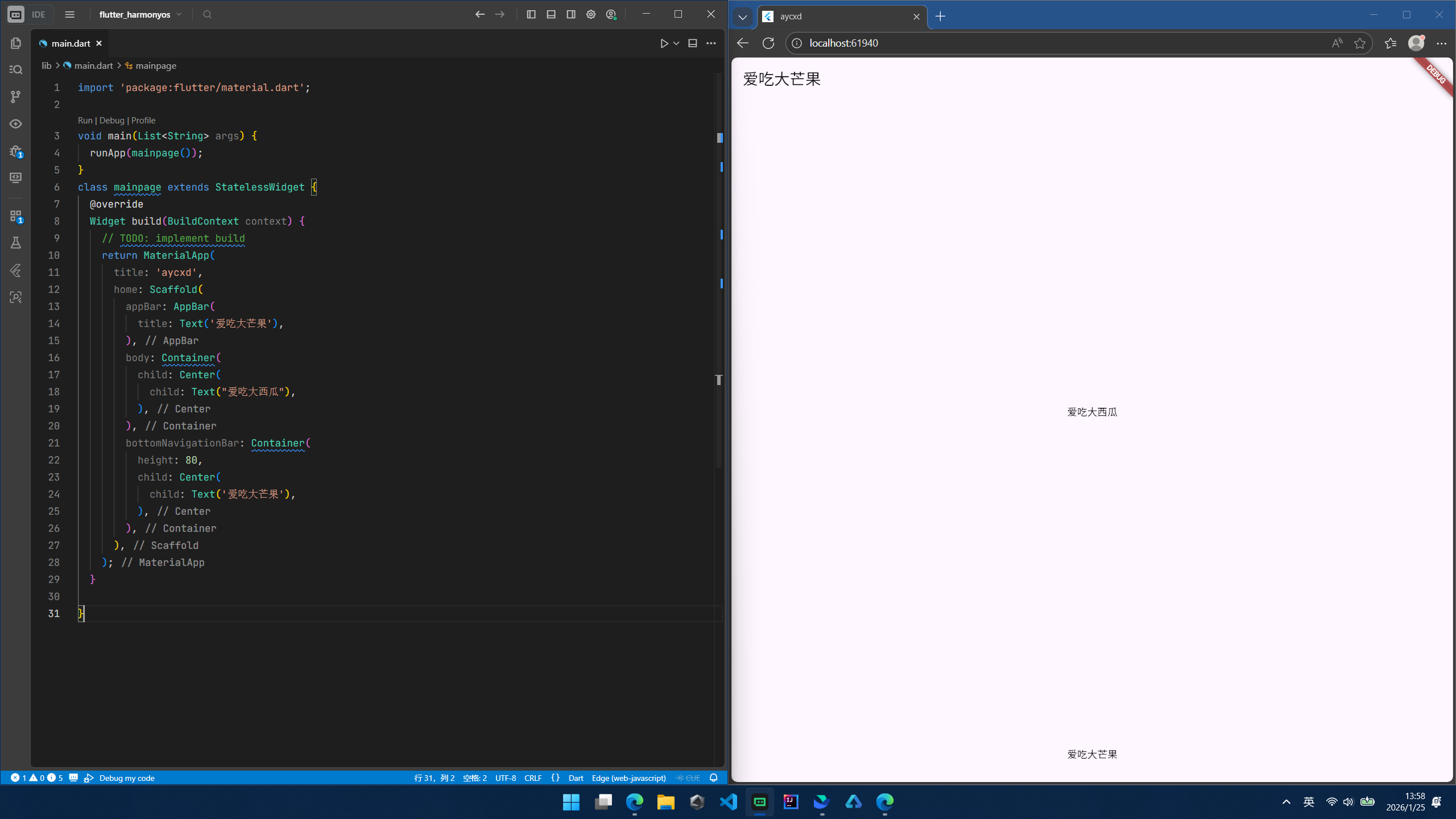
Task: Select the main.dart editor tab
Action: [x=71, y=43]
